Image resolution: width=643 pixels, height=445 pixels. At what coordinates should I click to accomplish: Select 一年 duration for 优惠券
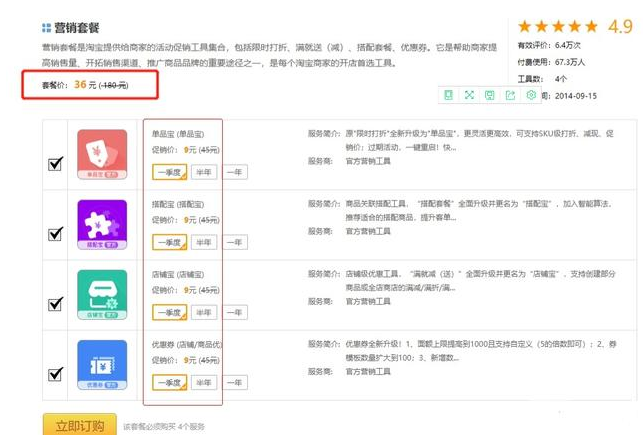235,383
